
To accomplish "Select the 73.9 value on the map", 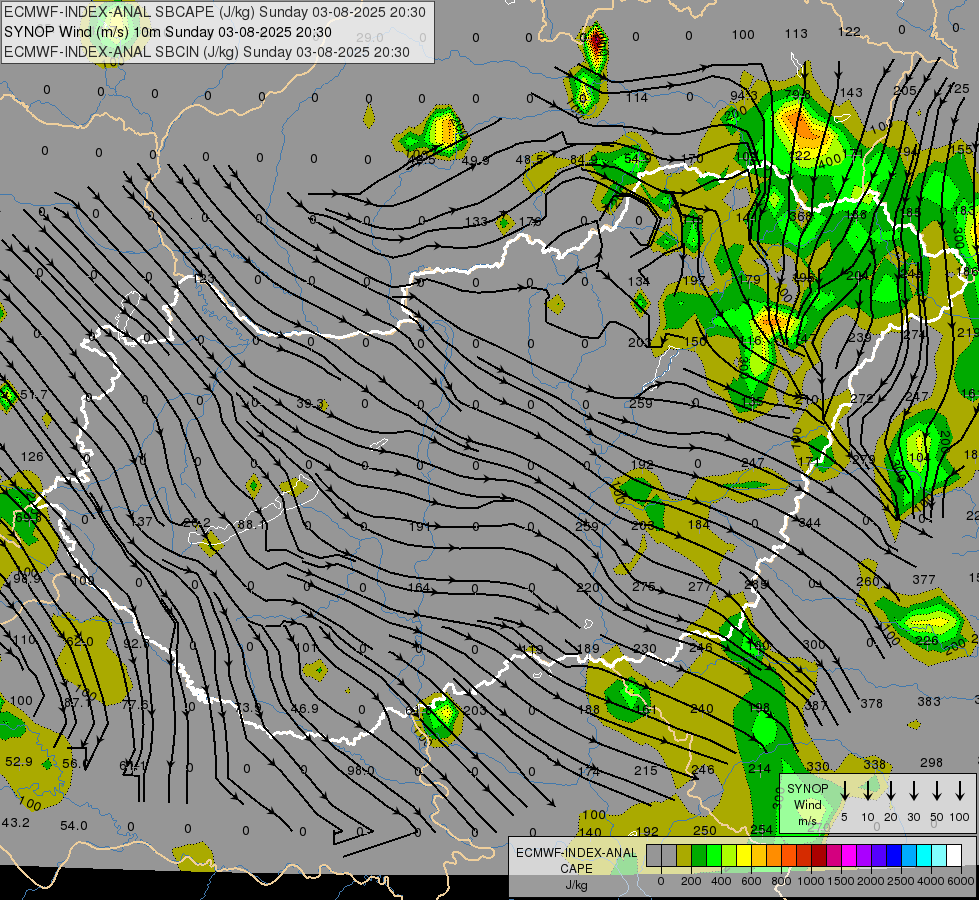I will [x=248, y=707].
